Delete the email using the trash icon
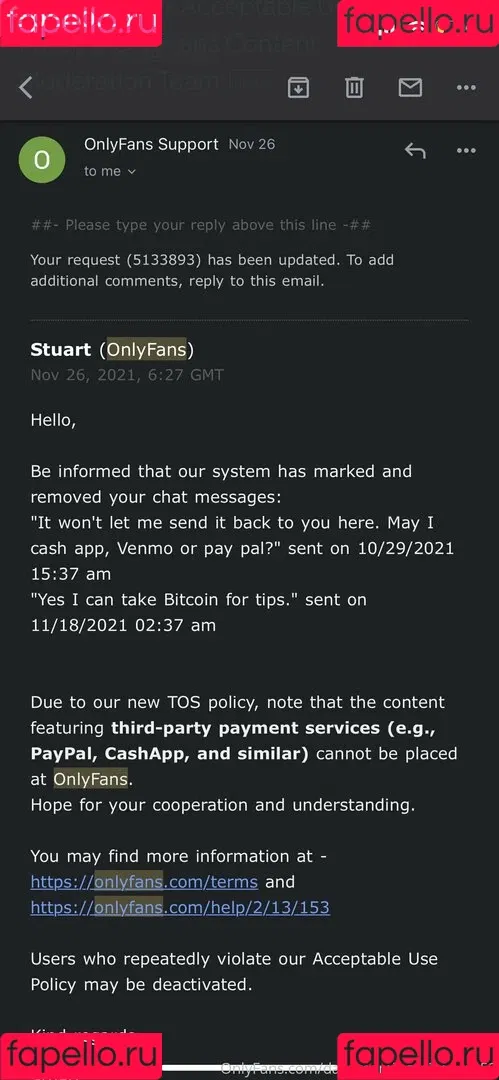The height and width of the screenshot is (1080, 499). tap(354, 87)
